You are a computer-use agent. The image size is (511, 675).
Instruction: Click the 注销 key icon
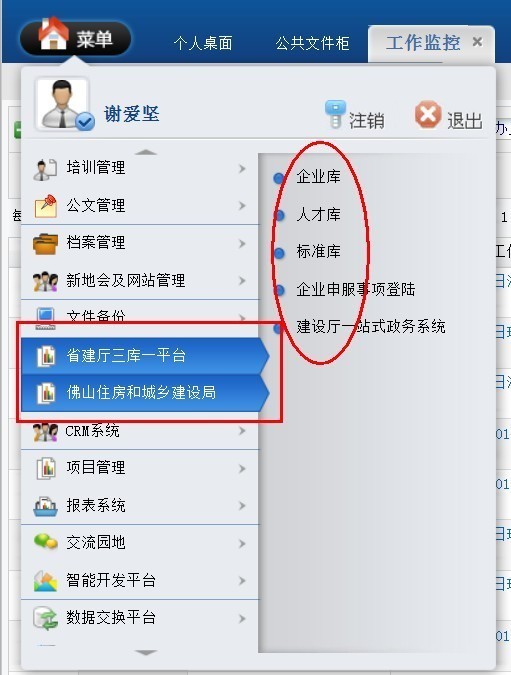pyautogui.click(x=335, y=114)
